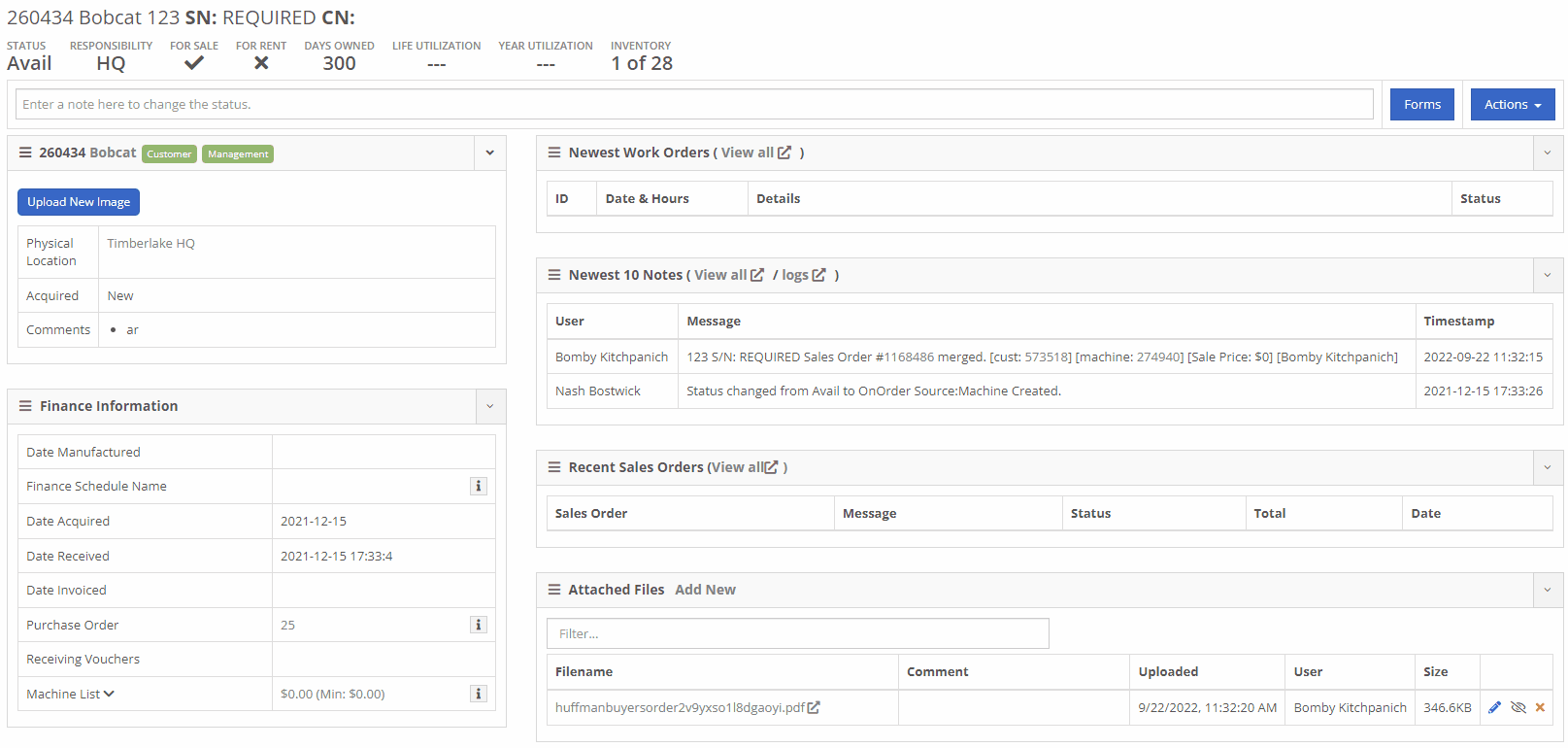This screenshot has width=1568, height=748.
Task: View all work orders link
Action: click(755, 153)
